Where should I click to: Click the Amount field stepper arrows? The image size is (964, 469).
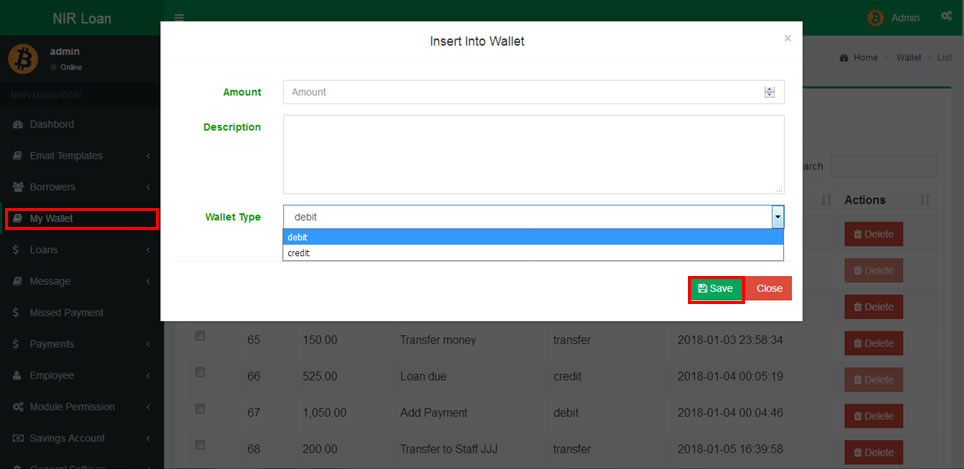tap(769, 92)
